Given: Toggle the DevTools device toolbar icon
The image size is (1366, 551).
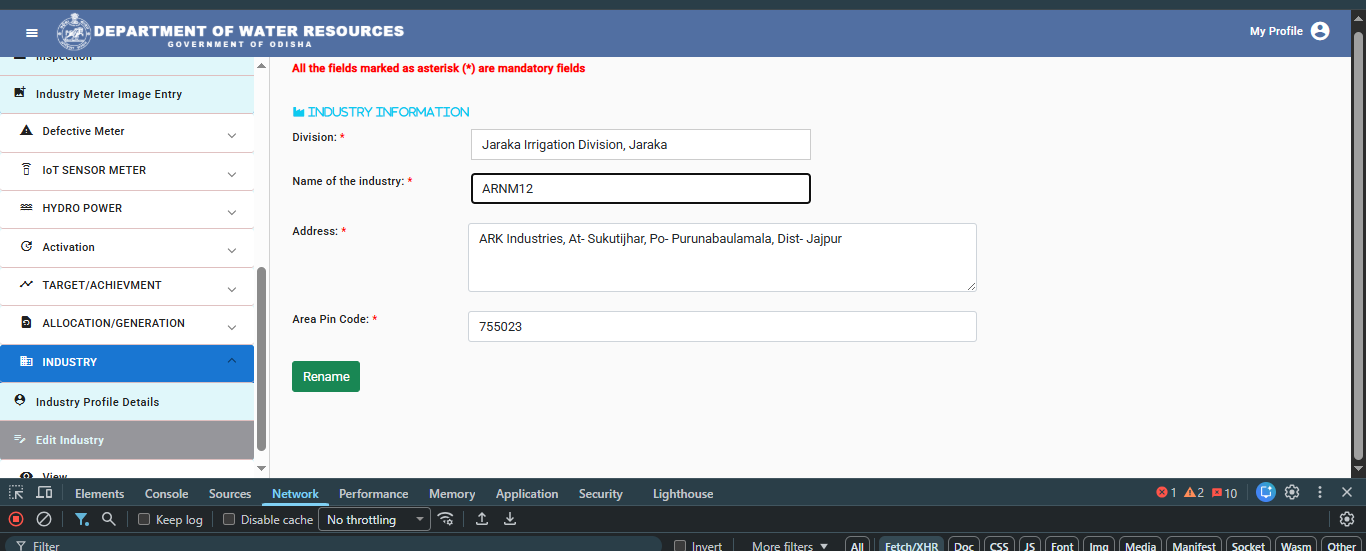Looking at the screenshot, I should tap(44, 493).
